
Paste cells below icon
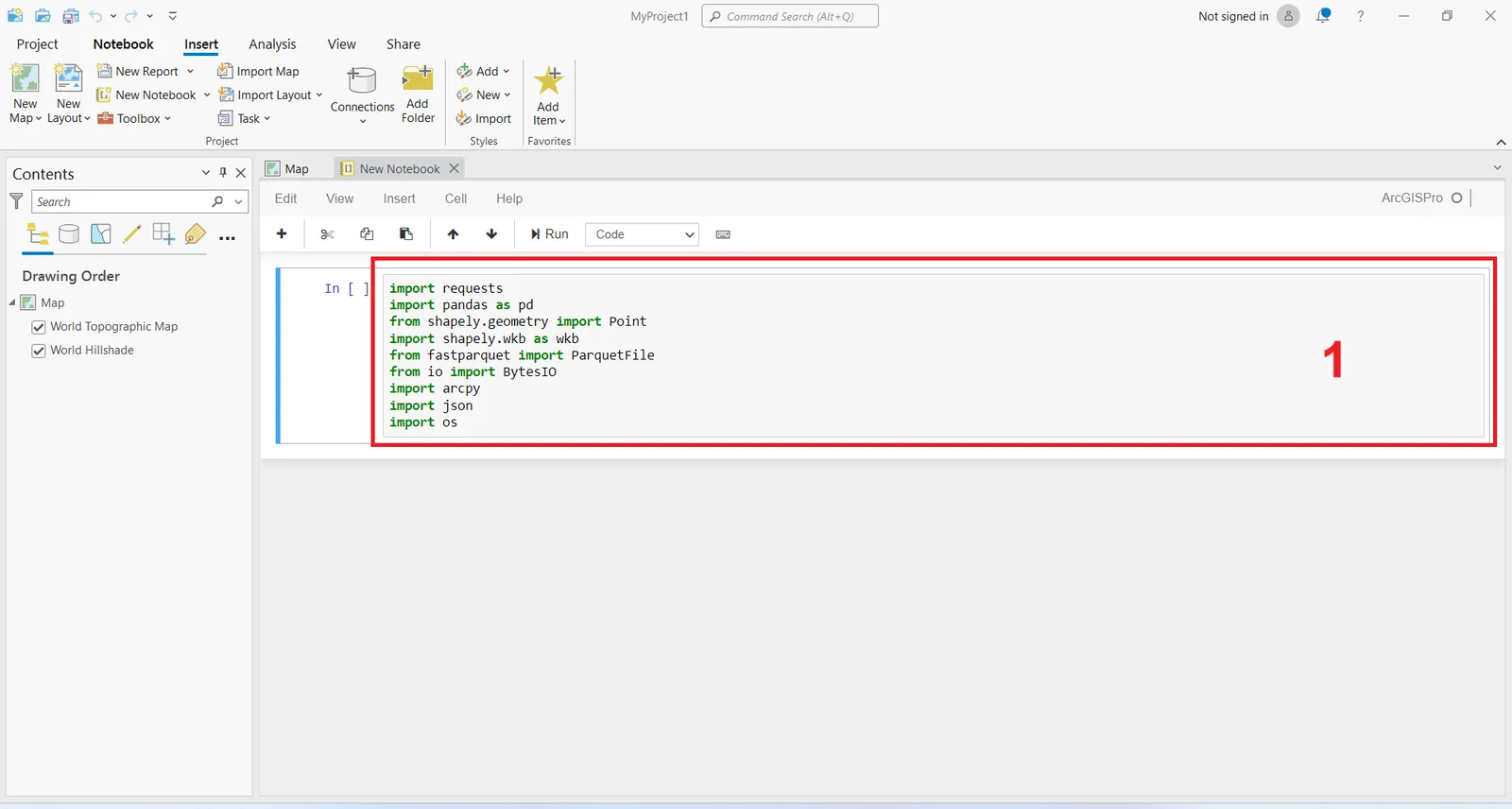pyautogui.click(x=406, y=233)
